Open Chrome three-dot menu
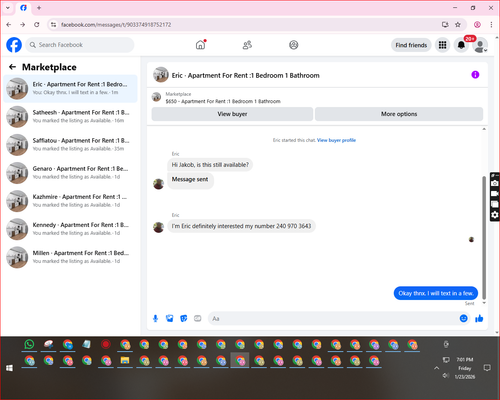Screen dimensions: 500x400 pyautogui.click(x=491, y=25)
